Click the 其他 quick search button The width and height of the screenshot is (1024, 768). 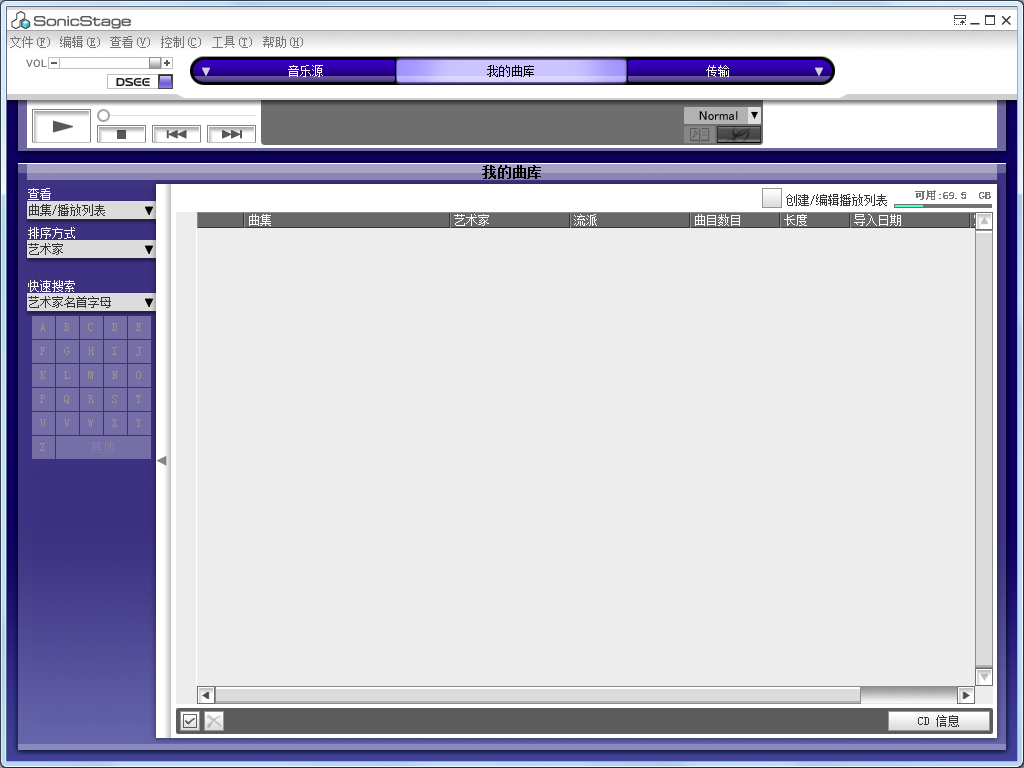point(103,447)
